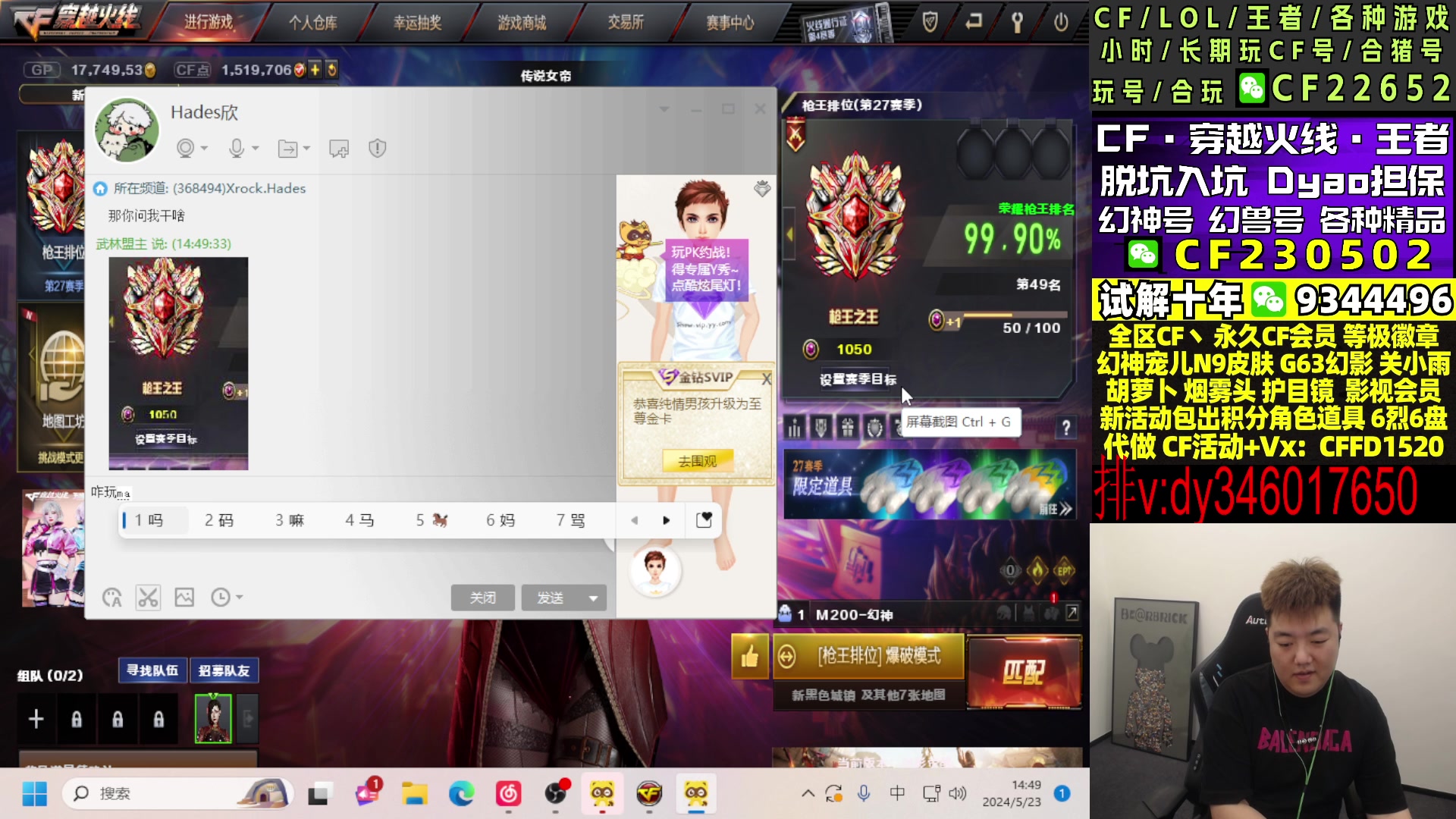The height and width of the screenshot is (819, 1456).
Task: Click the scissors screenshot tool
Action: click(148, 598)
